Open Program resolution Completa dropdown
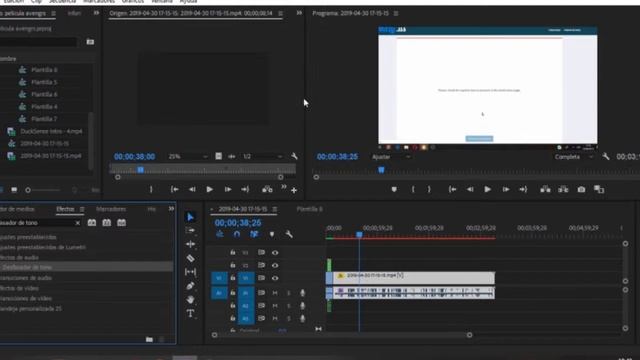This screenshot has height=360, width=640. pyautogui.click(x=573, y=157)
